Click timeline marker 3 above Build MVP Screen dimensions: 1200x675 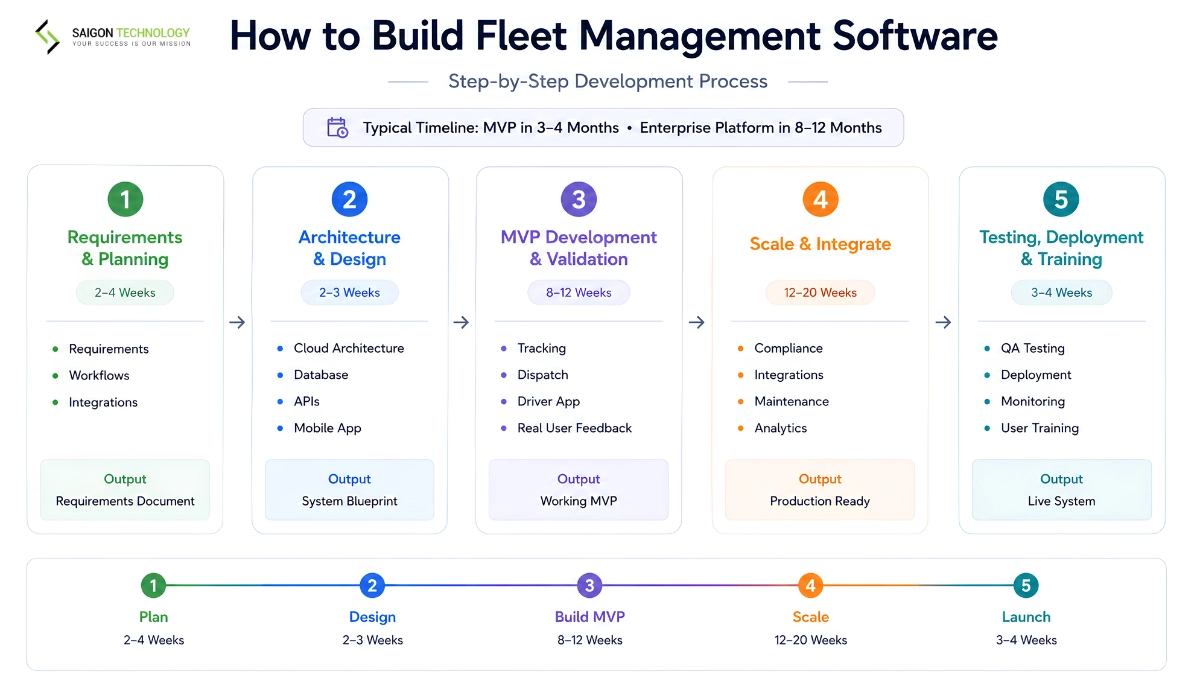tap(590, 586)
